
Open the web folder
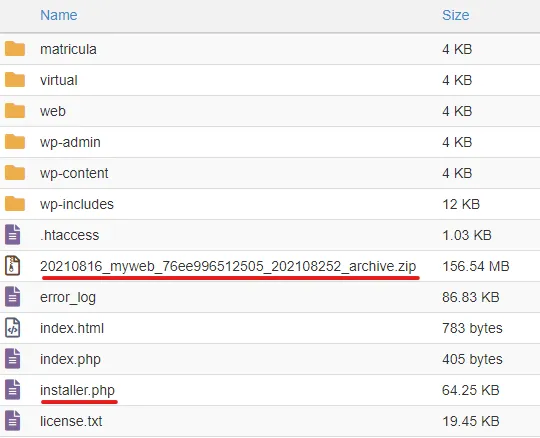tap(53, 111)
